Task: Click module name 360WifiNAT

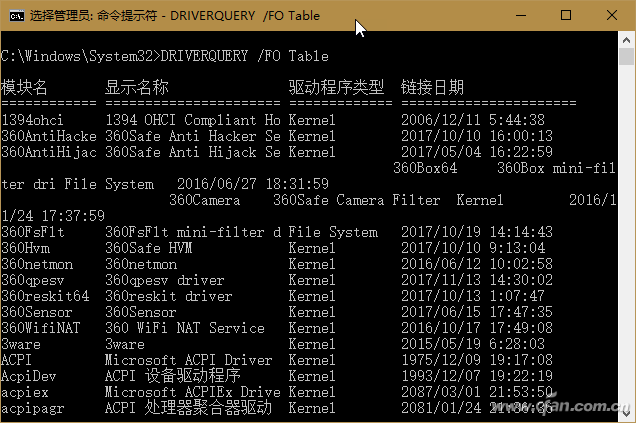Action: click(41, 328)
